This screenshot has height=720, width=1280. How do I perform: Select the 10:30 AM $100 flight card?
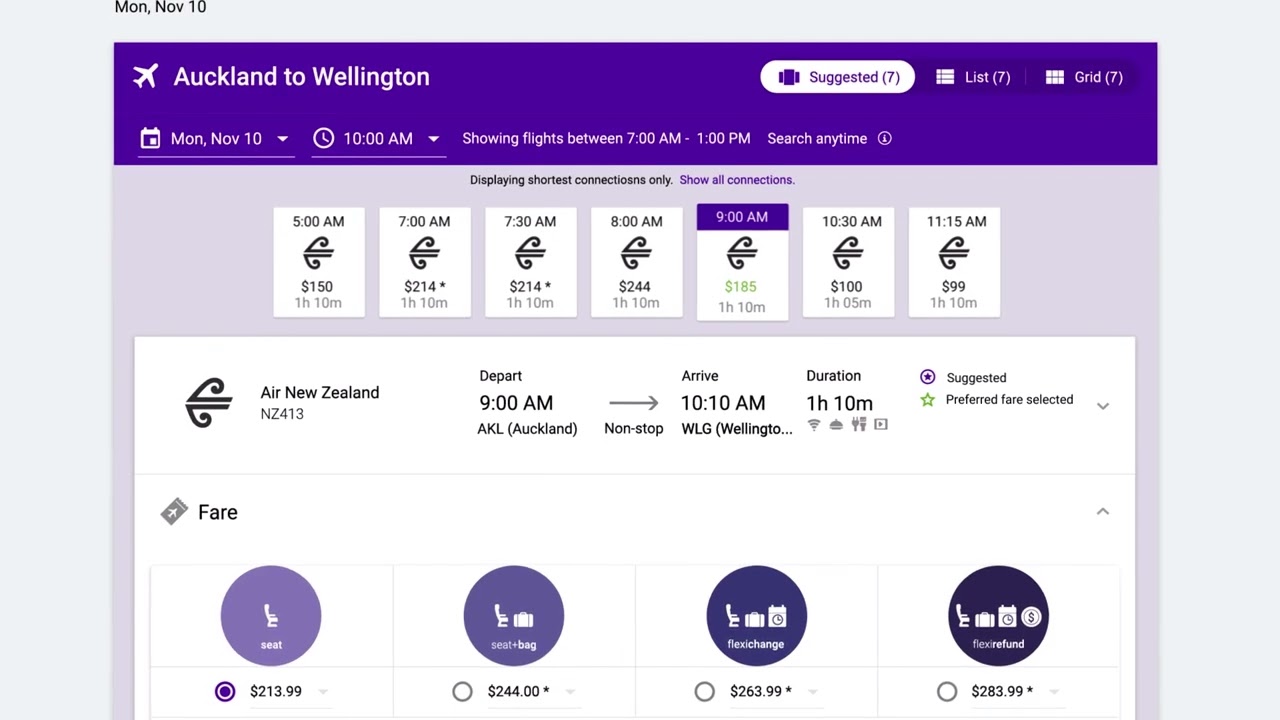(x=848, y=262)
